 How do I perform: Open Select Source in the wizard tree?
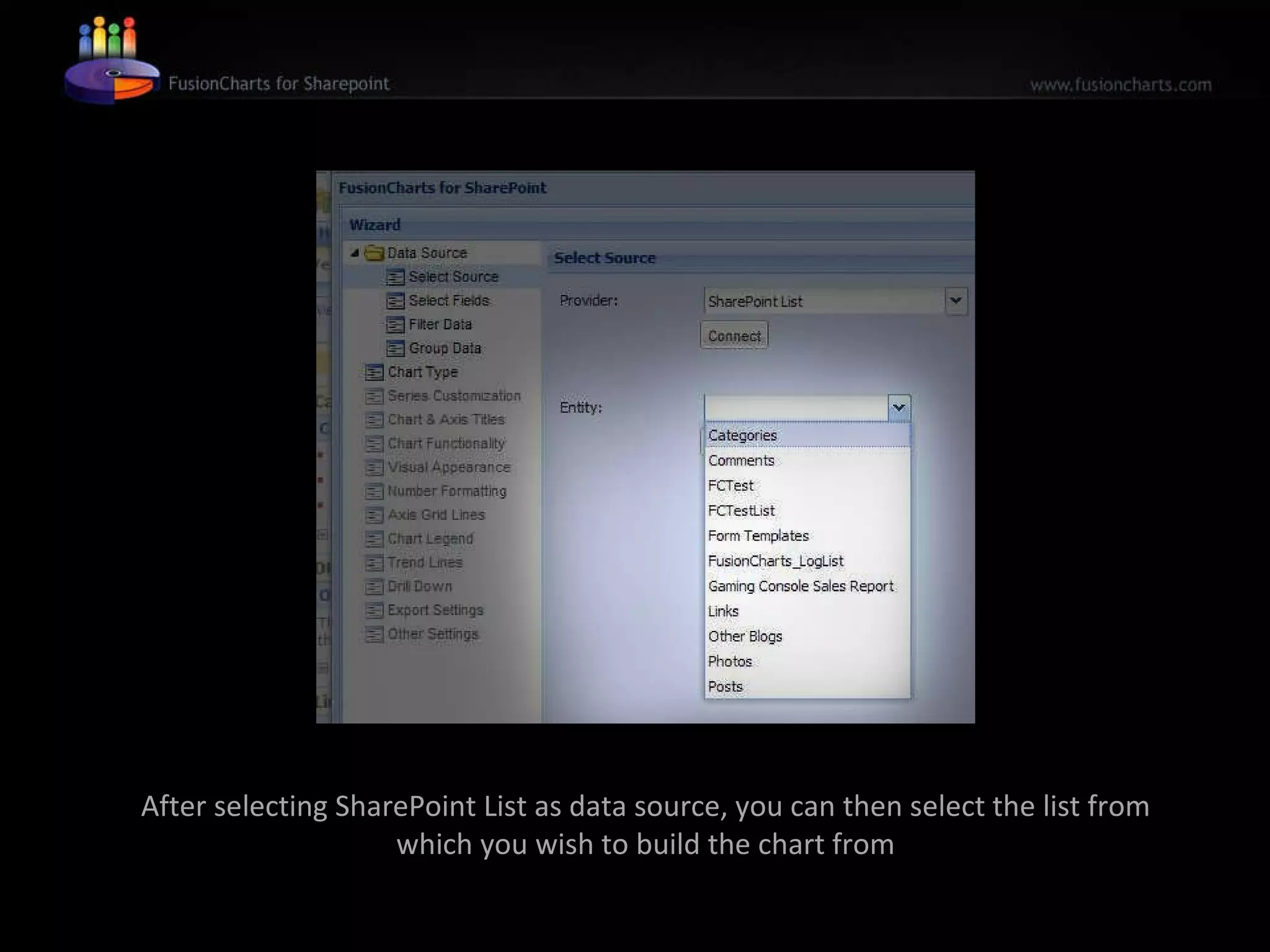pos(453,276)
